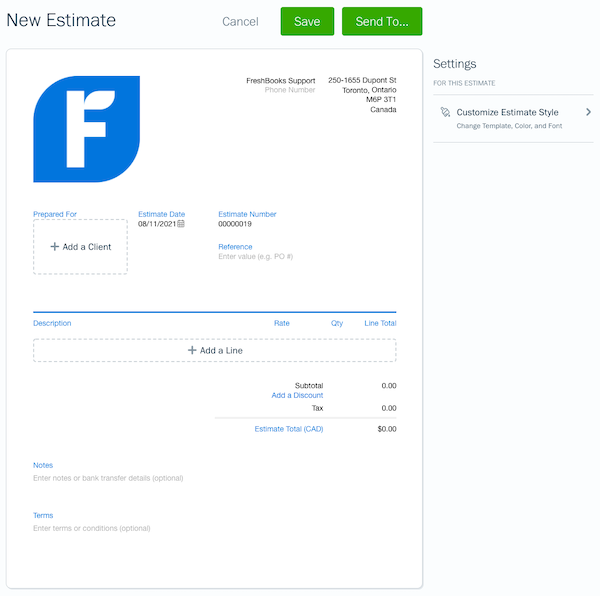The image size is (600, 596).
Task: Cancel the new estimate
Action: (x=240, y=22)
